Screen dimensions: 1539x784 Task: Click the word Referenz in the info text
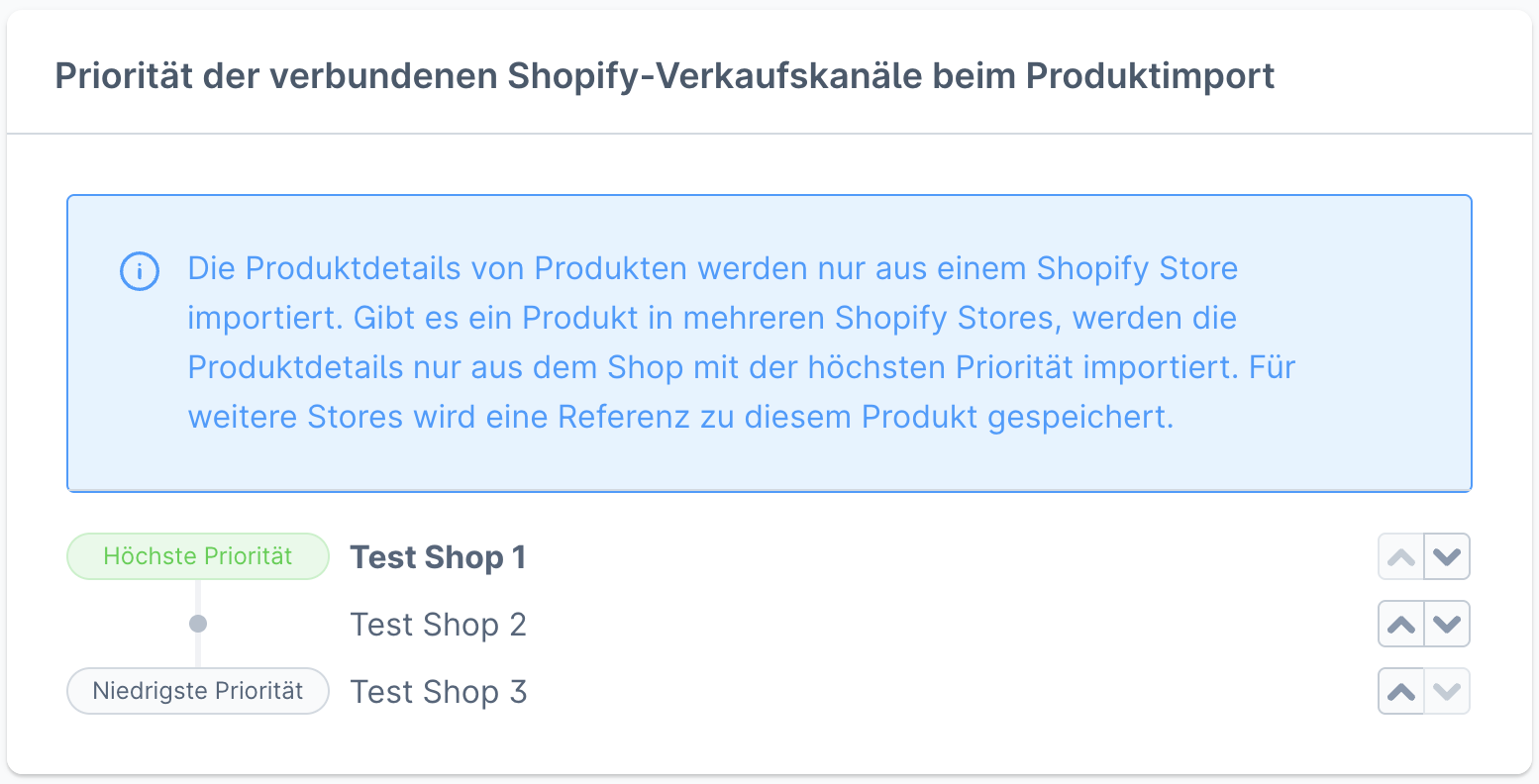coord(624,417)
